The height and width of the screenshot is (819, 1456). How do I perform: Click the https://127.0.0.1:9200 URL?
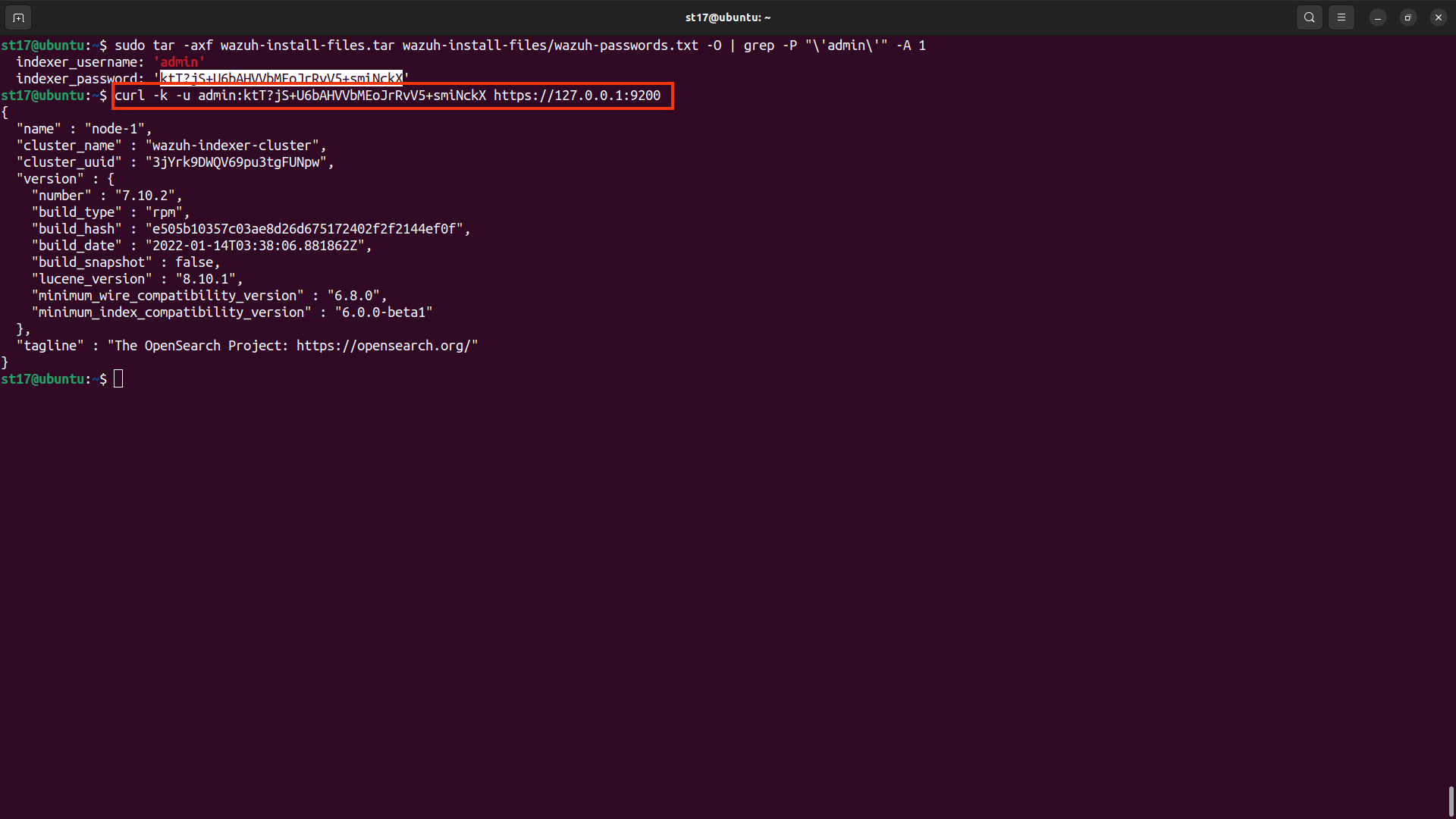click(x=577, y=96)
